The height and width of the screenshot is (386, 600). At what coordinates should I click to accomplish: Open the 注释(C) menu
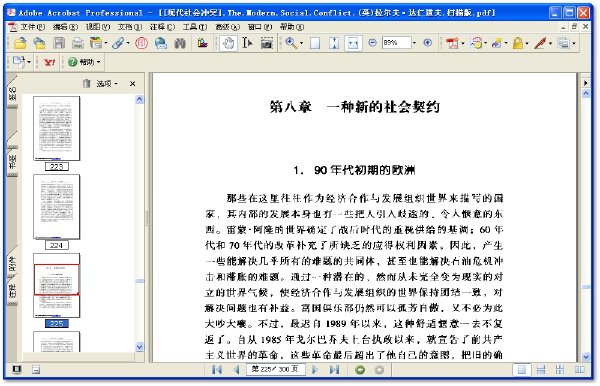click(162, 27)
